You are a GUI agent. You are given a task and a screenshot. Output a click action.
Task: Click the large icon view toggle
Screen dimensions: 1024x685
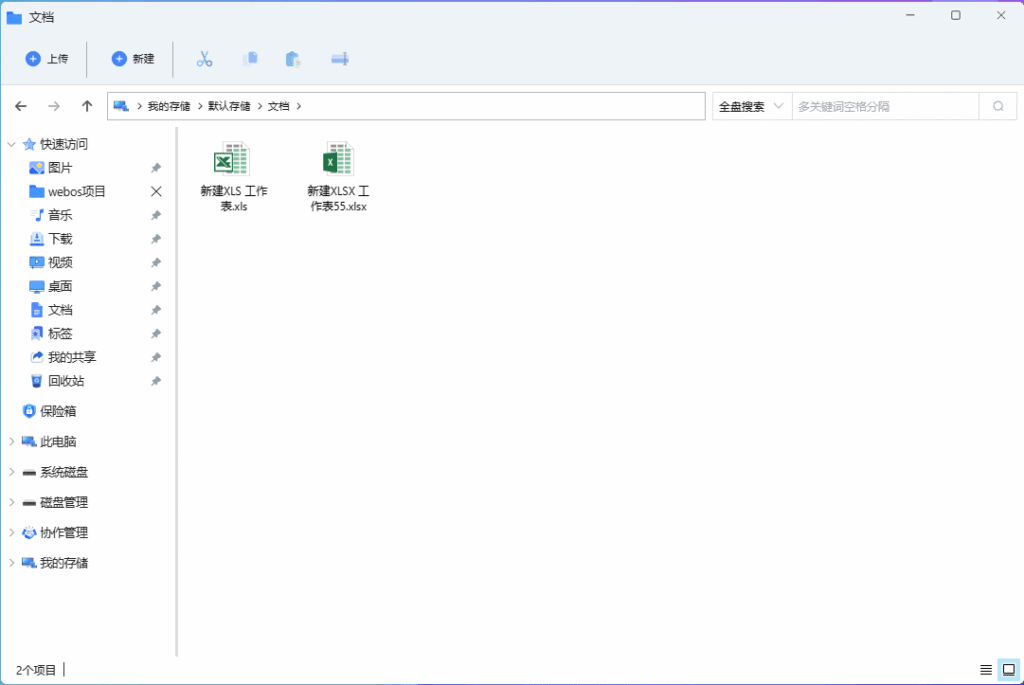1009,669
